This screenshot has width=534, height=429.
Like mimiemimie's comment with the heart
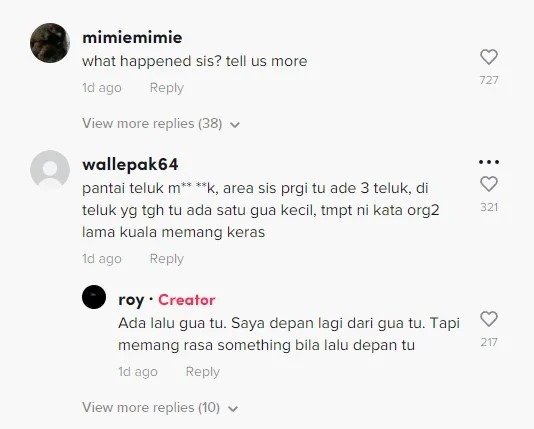click(489, 57)
